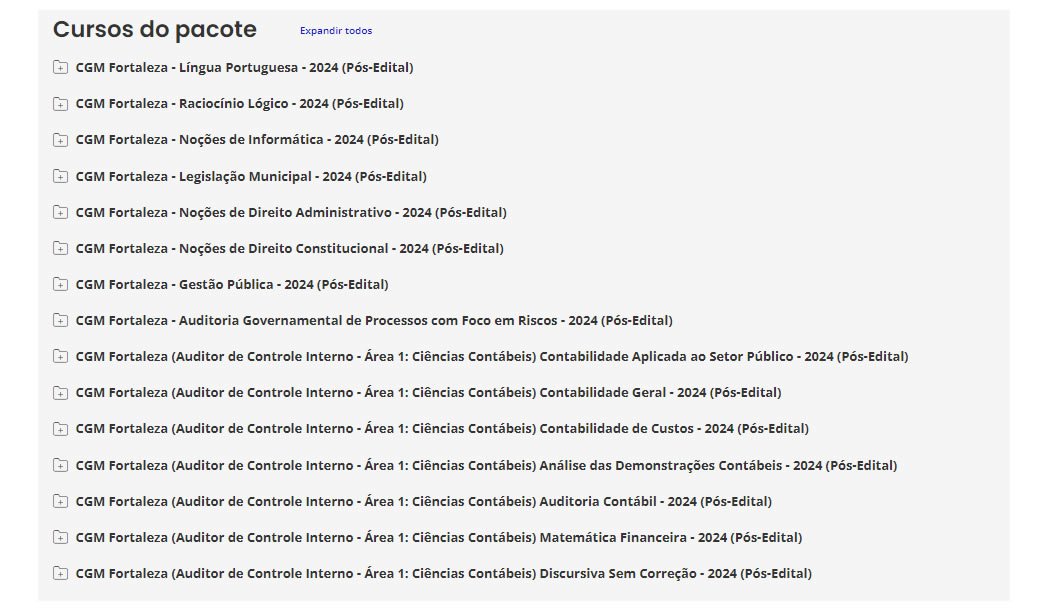Screen dimensions: 1047x610
Task: Click folder icon beside Noções de Direito Administrativo
Action: (60, 212)
